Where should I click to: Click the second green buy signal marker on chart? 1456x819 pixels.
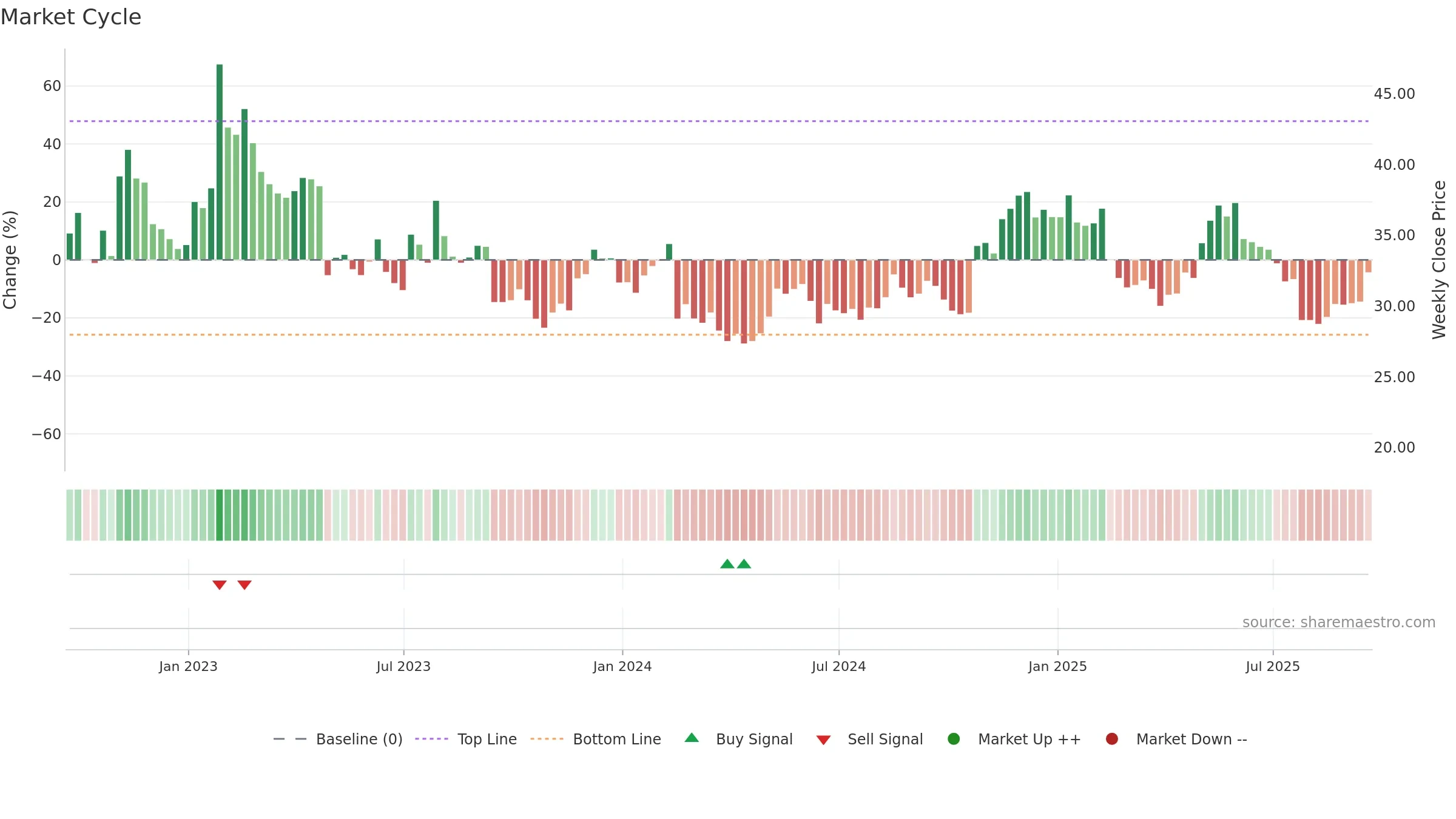744,564
